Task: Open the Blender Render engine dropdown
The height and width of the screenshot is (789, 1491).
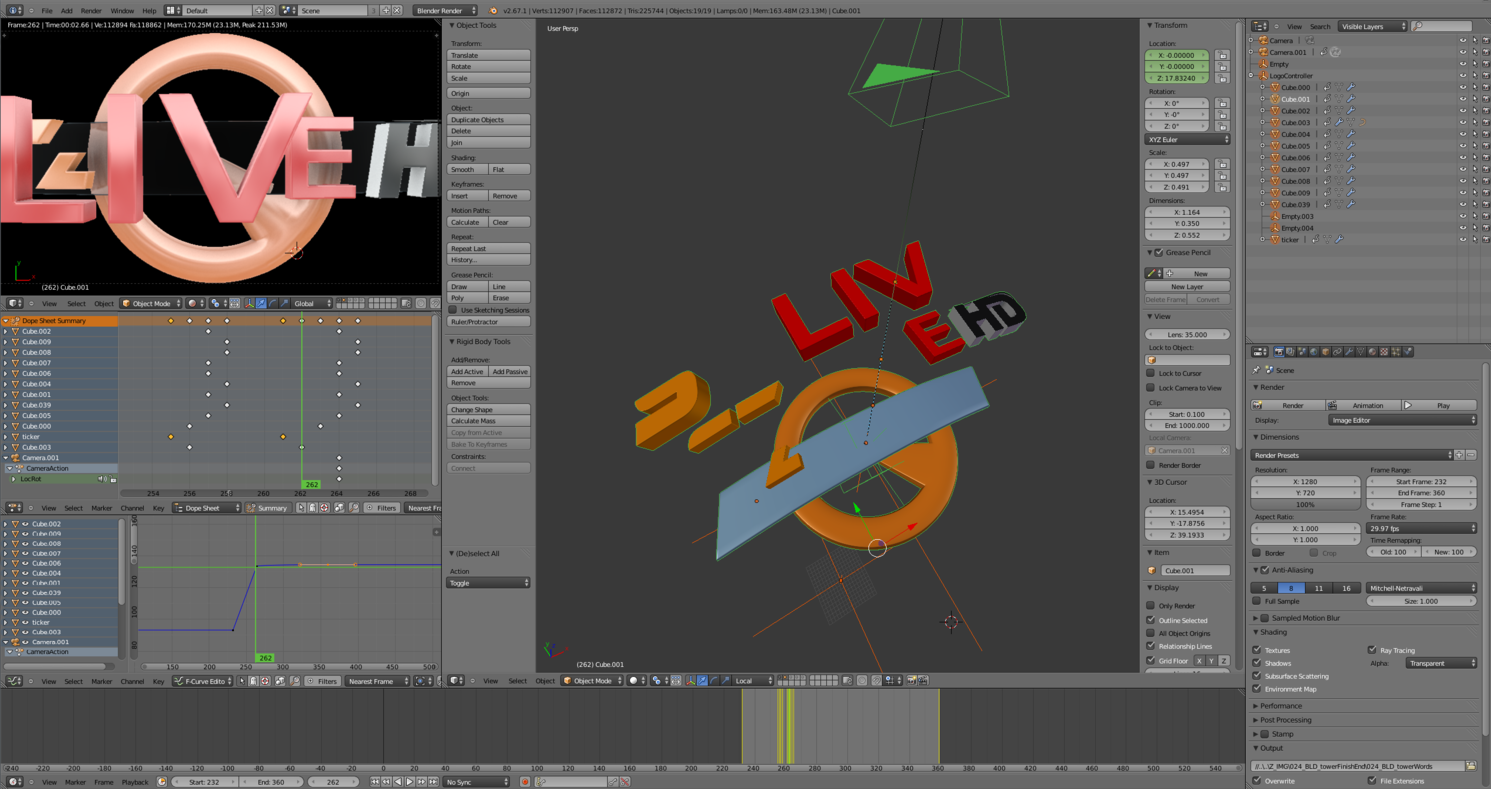Action: (445, 10)
